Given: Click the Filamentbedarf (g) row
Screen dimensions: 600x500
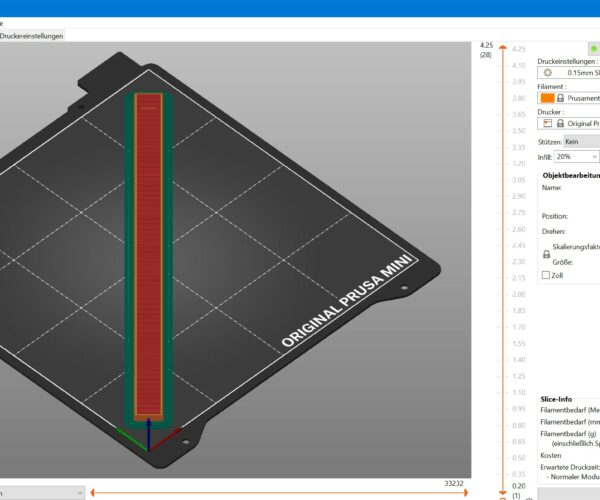Looking at the screenshot, I should point(568,433).
